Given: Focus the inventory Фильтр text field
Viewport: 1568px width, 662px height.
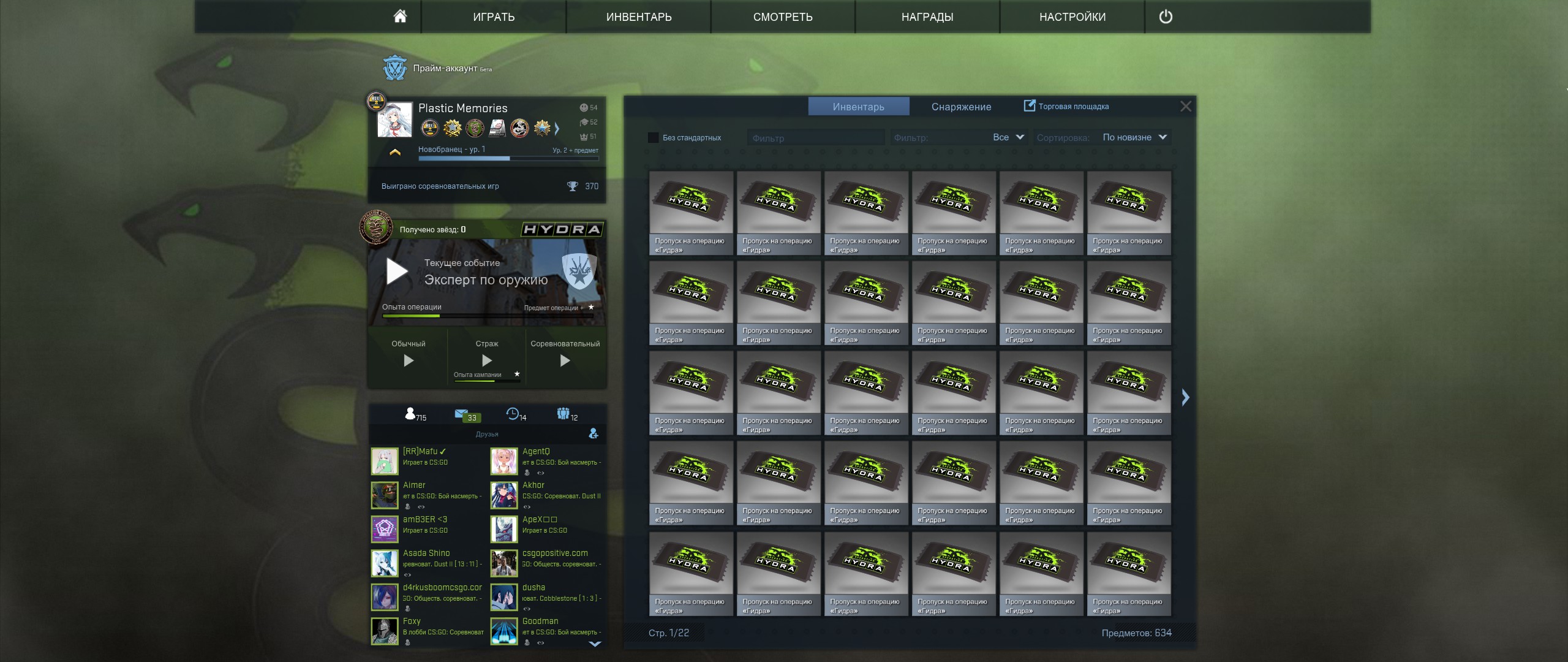Looking at the screenshot, I should pos(816,138).
